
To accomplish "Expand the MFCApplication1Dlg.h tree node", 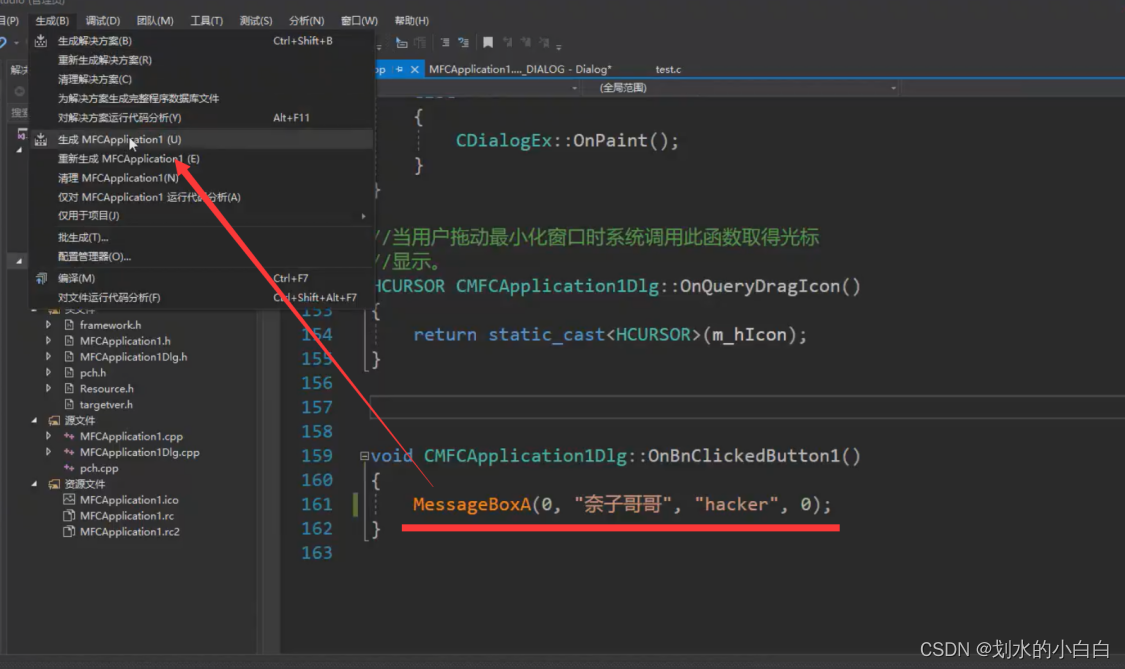I will [48, 357].
